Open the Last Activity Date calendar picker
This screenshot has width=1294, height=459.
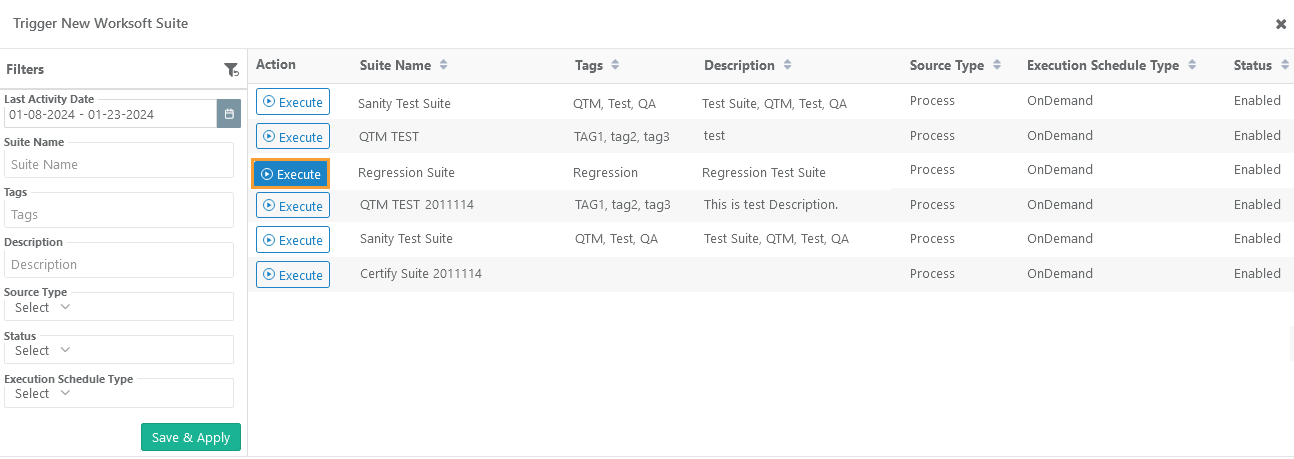pos(229,114)
